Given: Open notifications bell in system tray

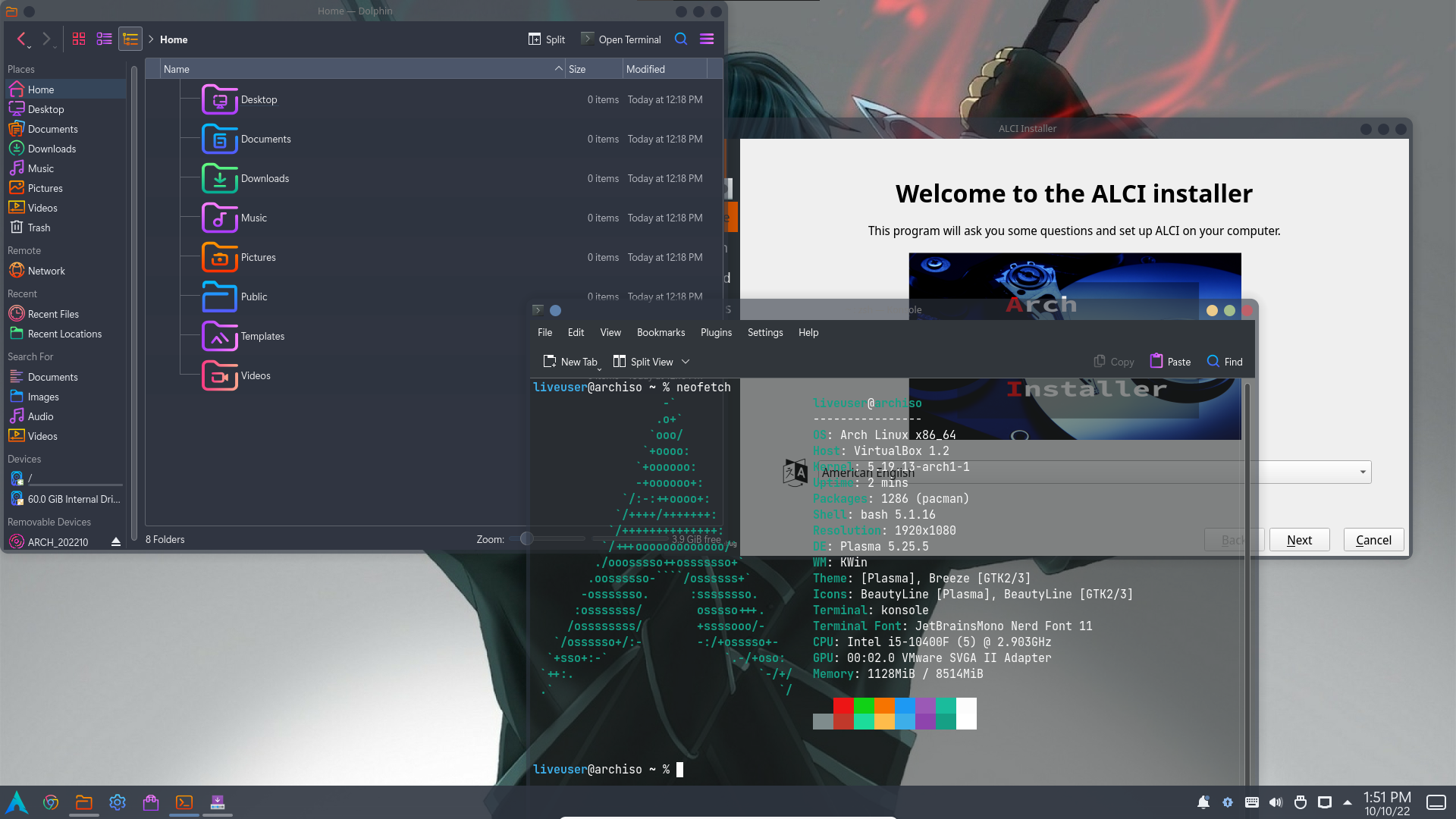Looking at the screenshot, I should (1203, 802).
